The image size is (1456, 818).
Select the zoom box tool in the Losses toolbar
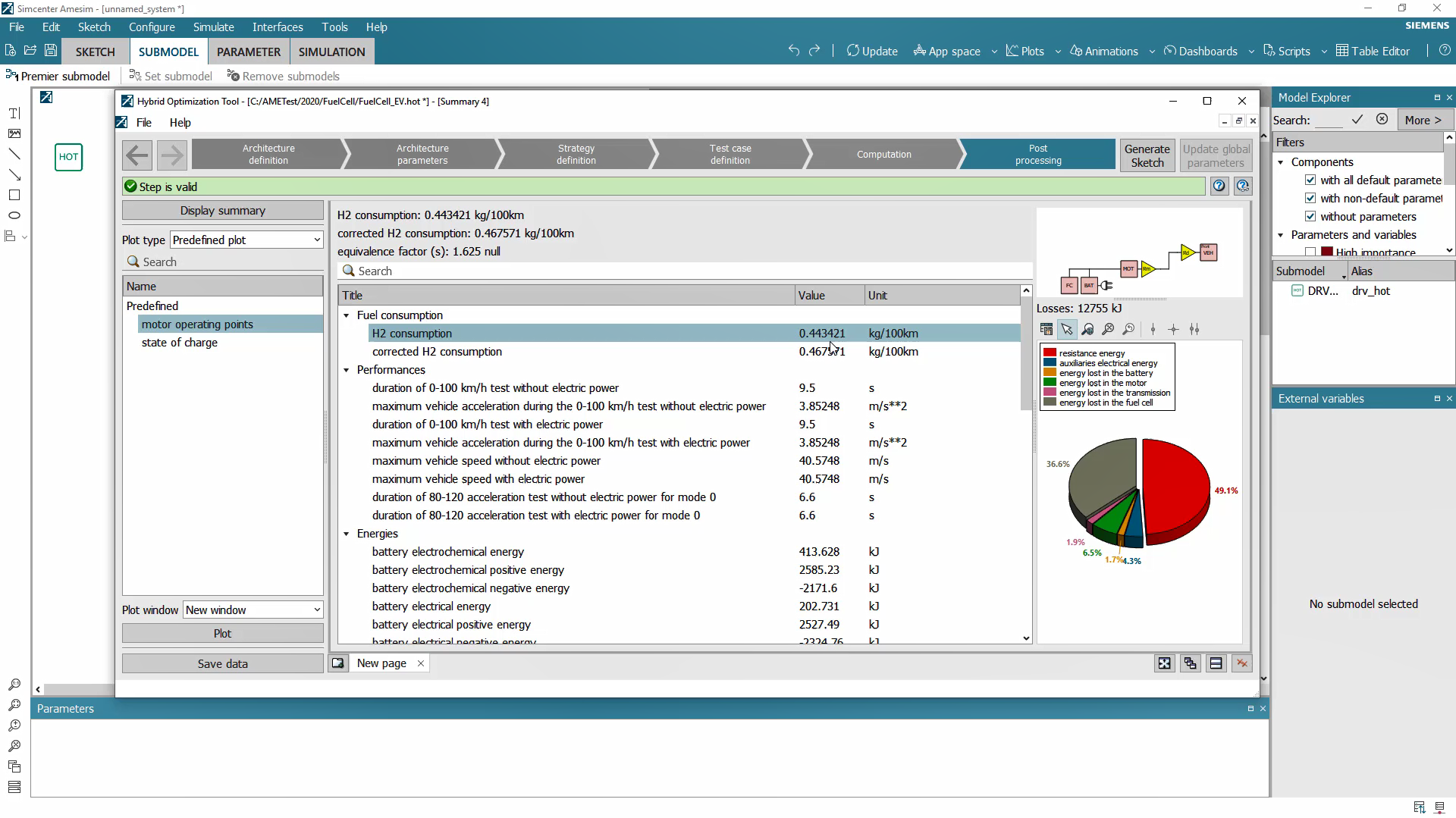(x=1088, y=329)
